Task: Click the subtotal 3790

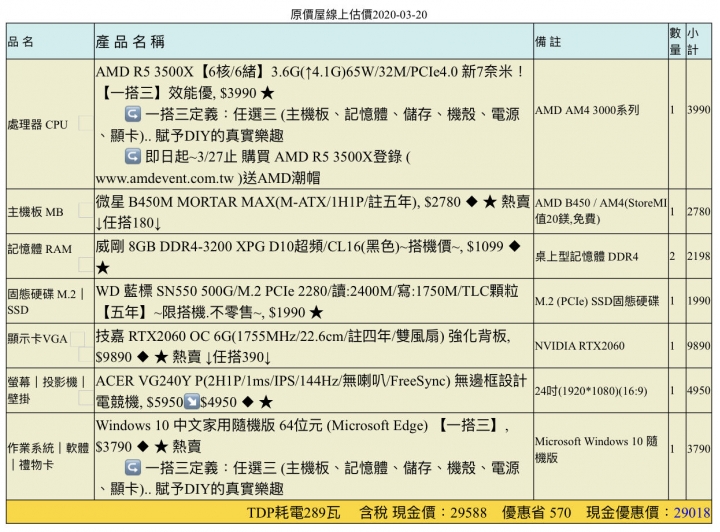Action: tap(698, 448)
